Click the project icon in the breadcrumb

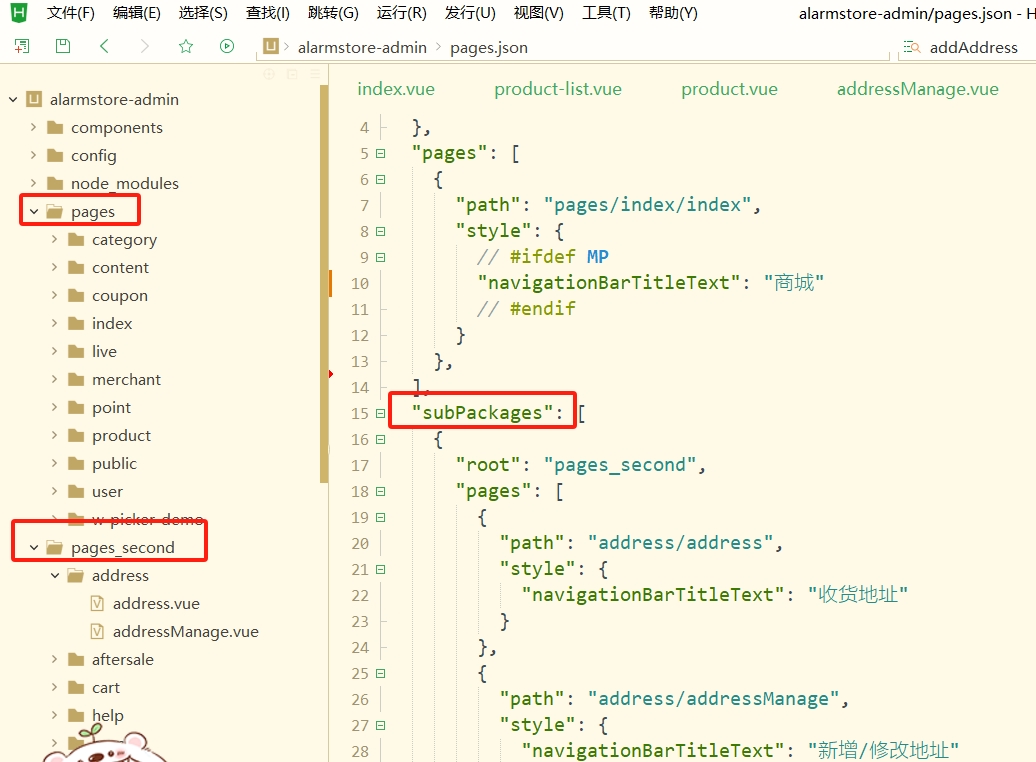click(x=270, y=46)
